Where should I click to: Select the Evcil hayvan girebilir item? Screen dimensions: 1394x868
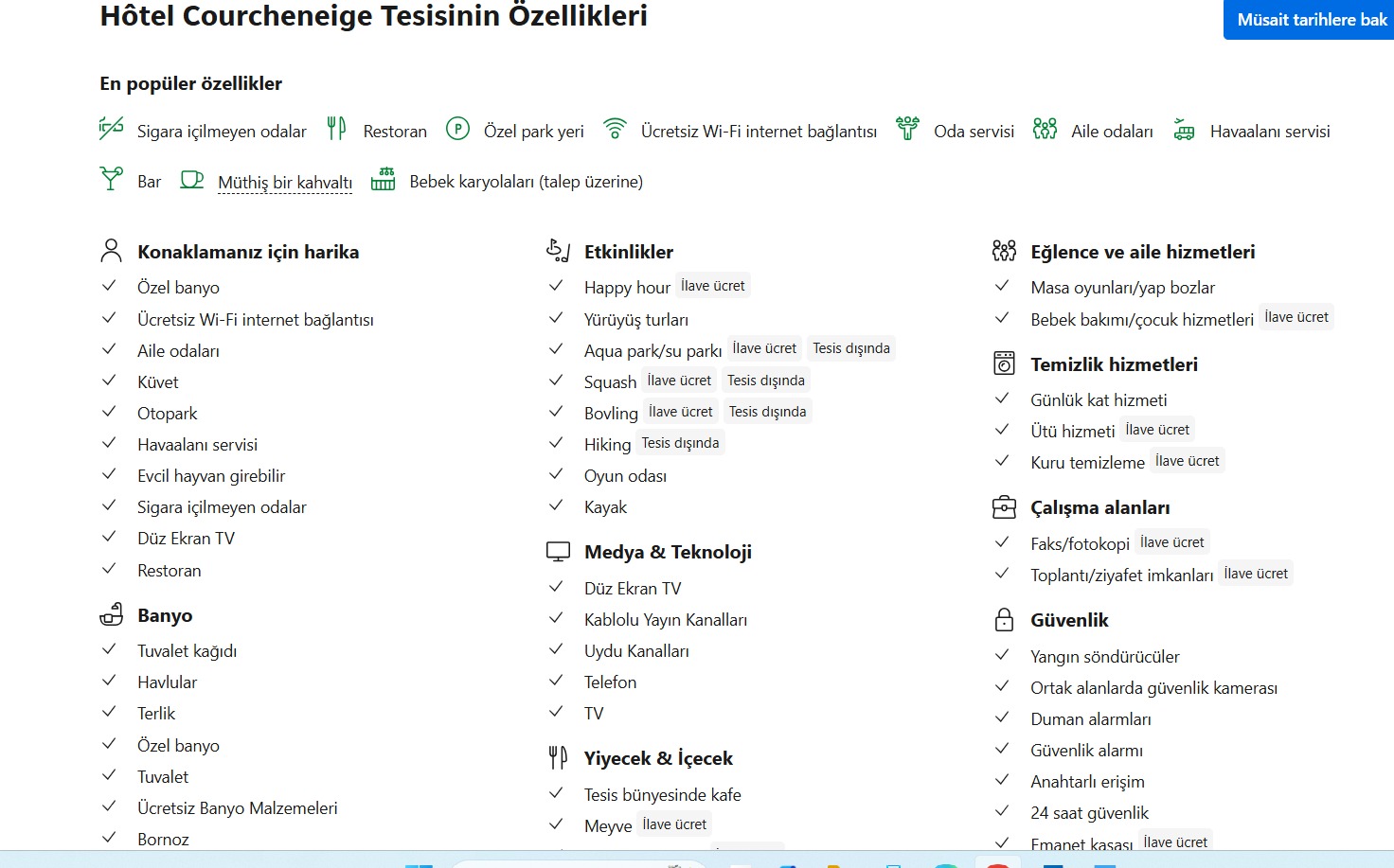pyautogui.click(x=211, y=475)
